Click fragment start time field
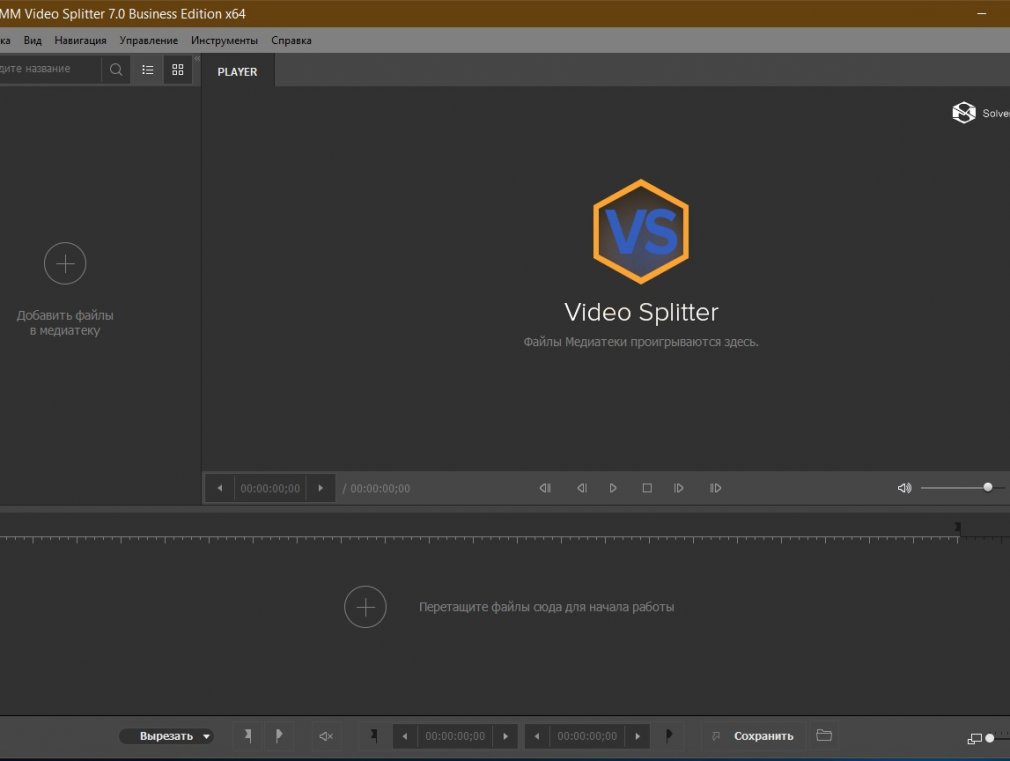The image size is (1010, 761). [x=455, y=737]
